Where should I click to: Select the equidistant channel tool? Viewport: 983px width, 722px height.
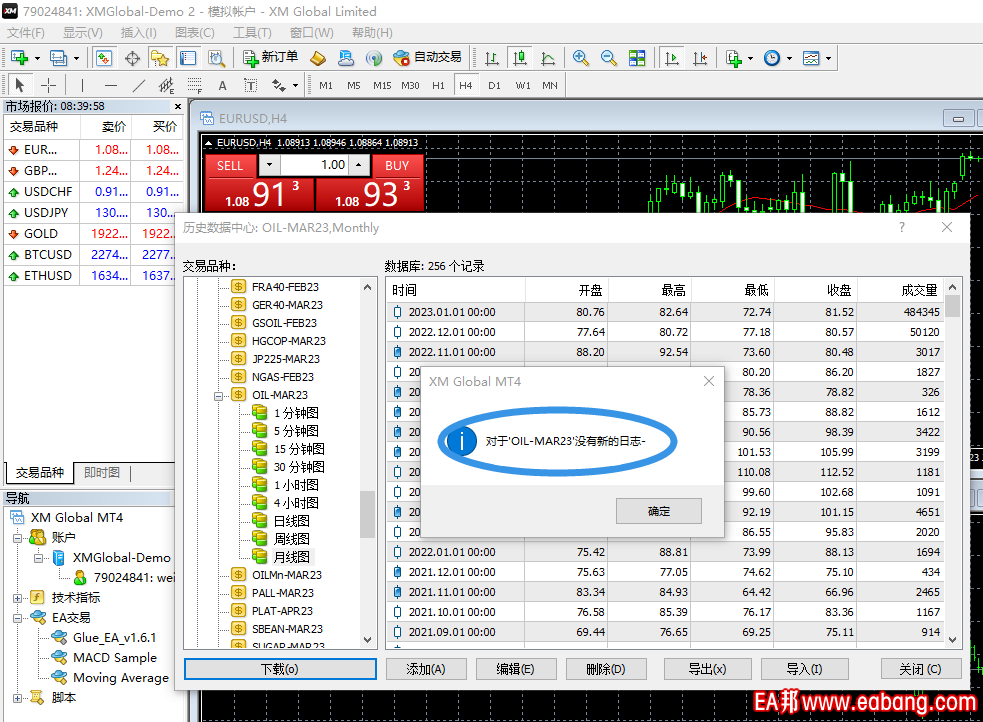tap(166, 85)
